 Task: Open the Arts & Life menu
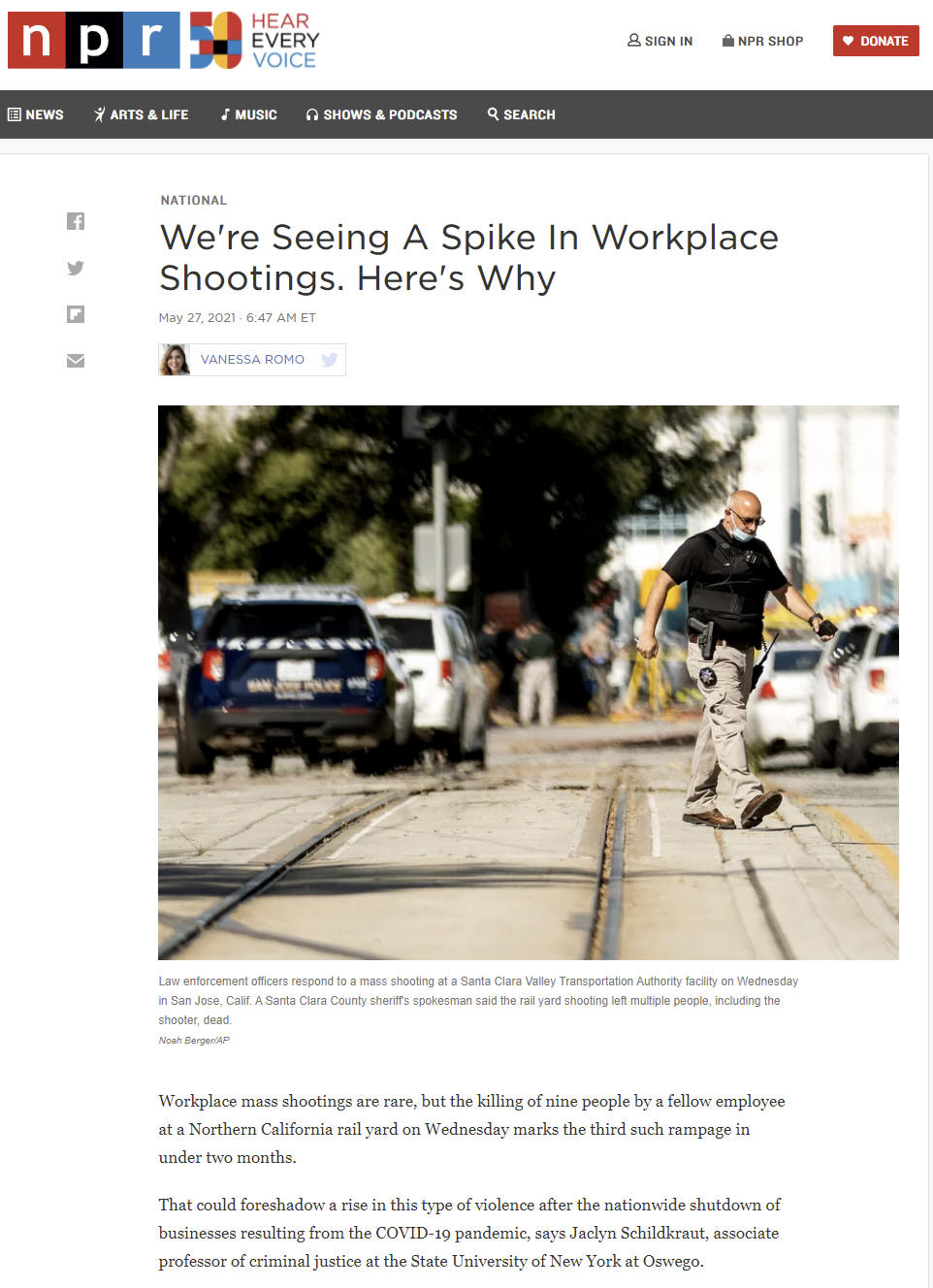pos(141,114)
